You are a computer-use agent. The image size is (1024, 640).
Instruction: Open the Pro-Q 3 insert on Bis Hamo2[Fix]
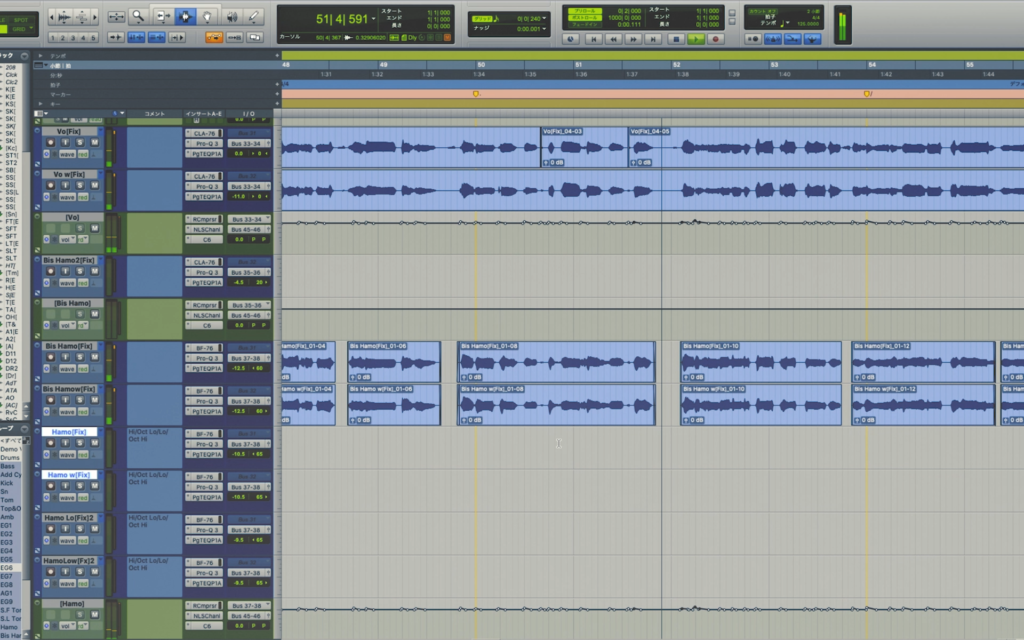(x=204, y=271)
